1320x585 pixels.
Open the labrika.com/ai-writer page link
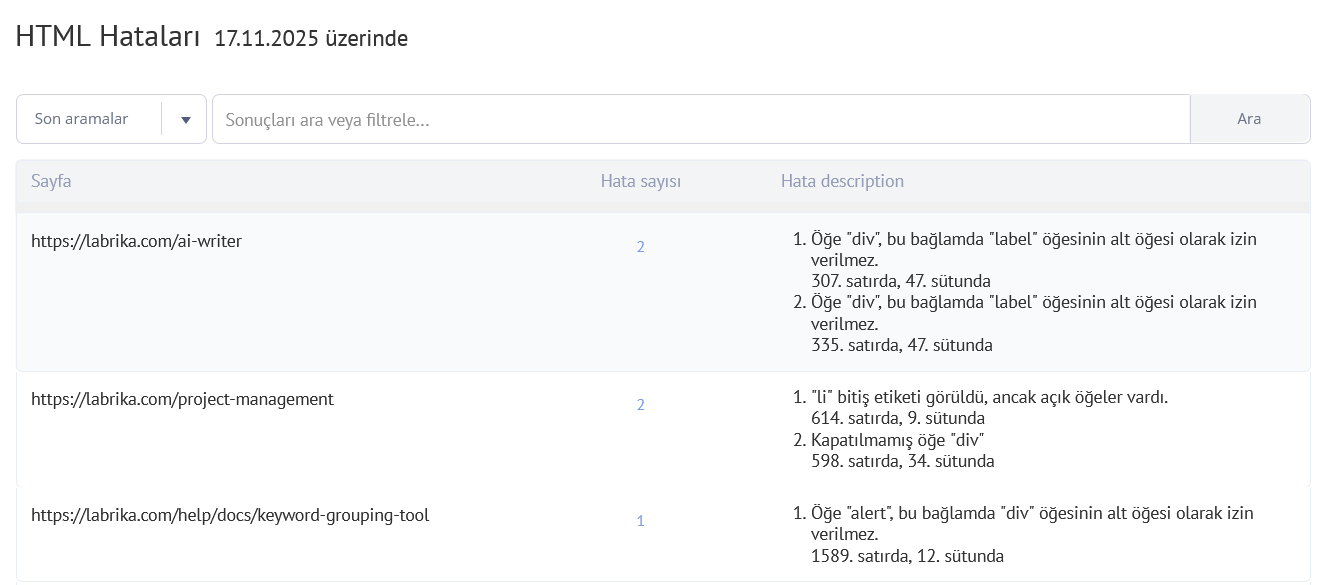[x=136, y=241]
